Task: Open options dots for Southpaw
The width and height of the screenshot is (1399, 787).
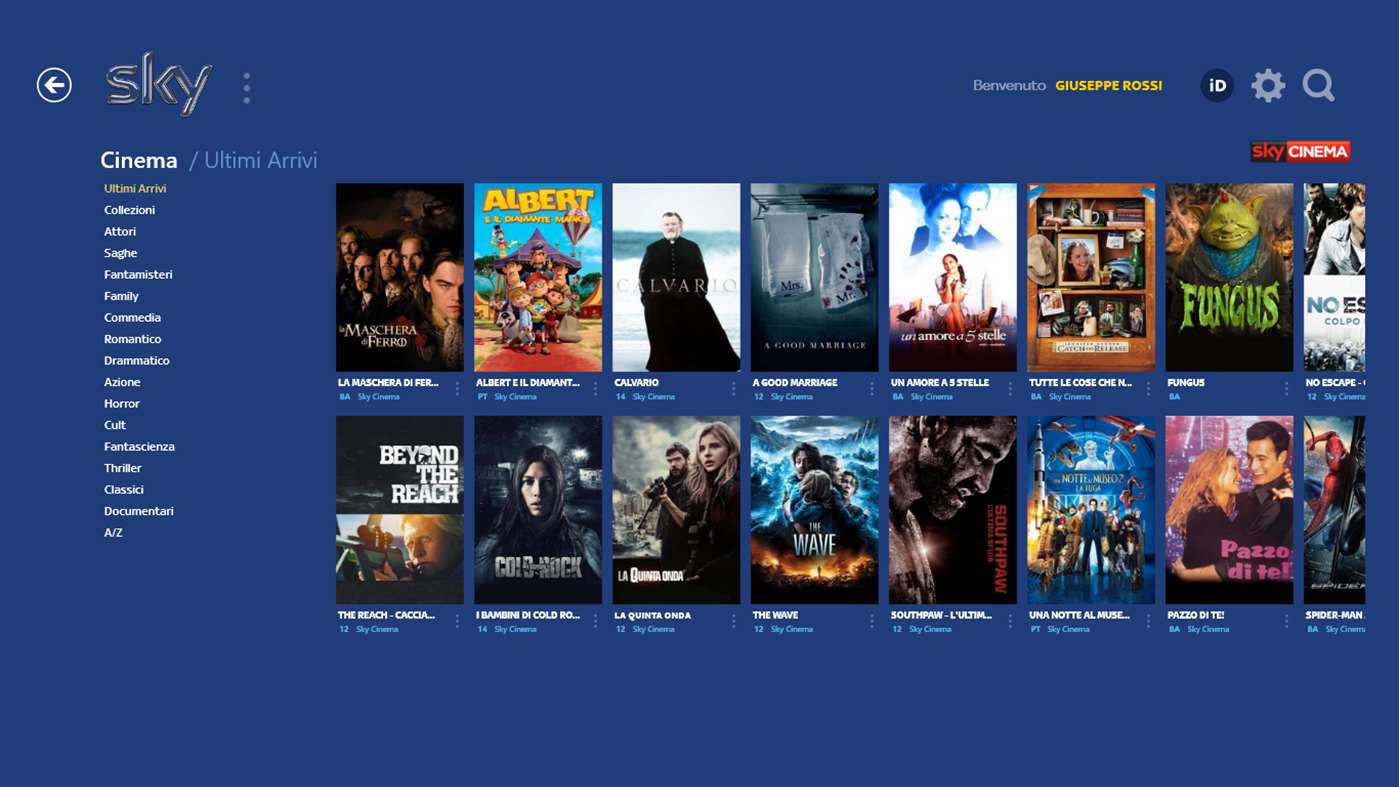Action: point(1010,621)
